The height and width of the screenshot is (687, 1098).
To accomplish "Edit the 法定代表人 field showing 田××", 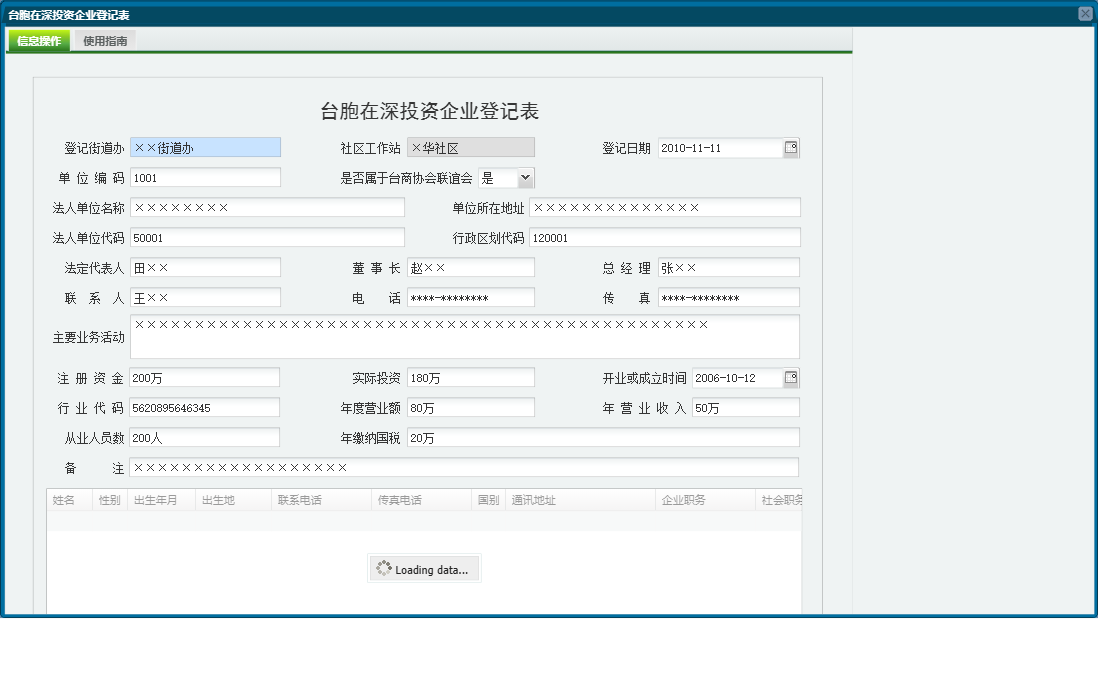I will [x=205, y=267].
